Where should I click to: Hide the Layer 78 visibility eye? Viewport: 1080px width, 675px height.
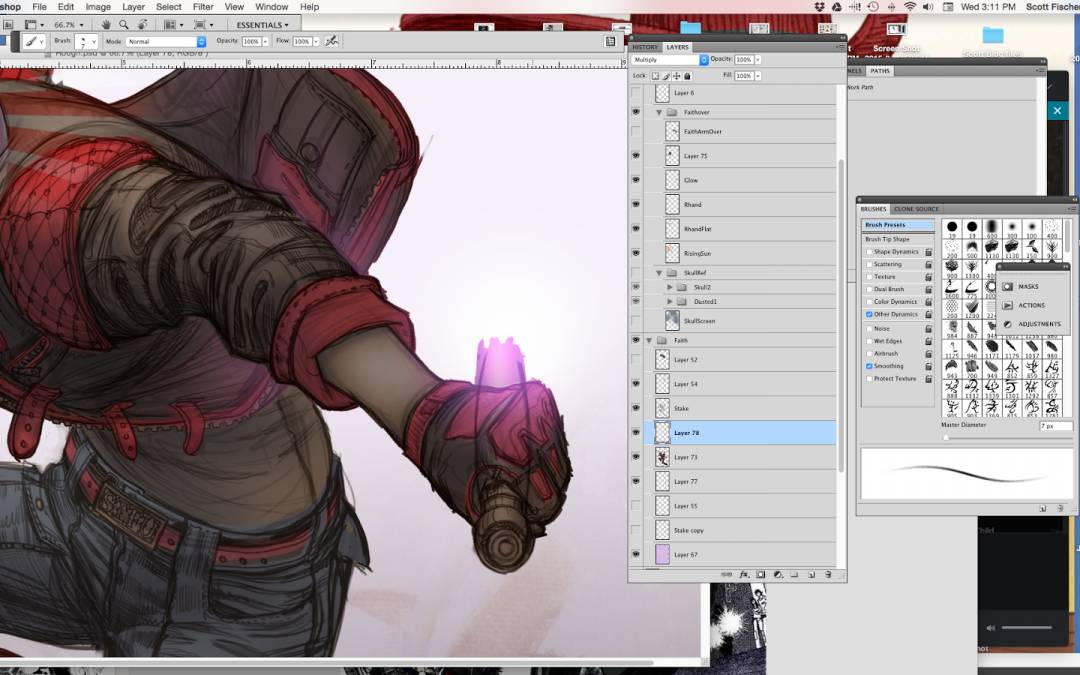click(636, 433)
